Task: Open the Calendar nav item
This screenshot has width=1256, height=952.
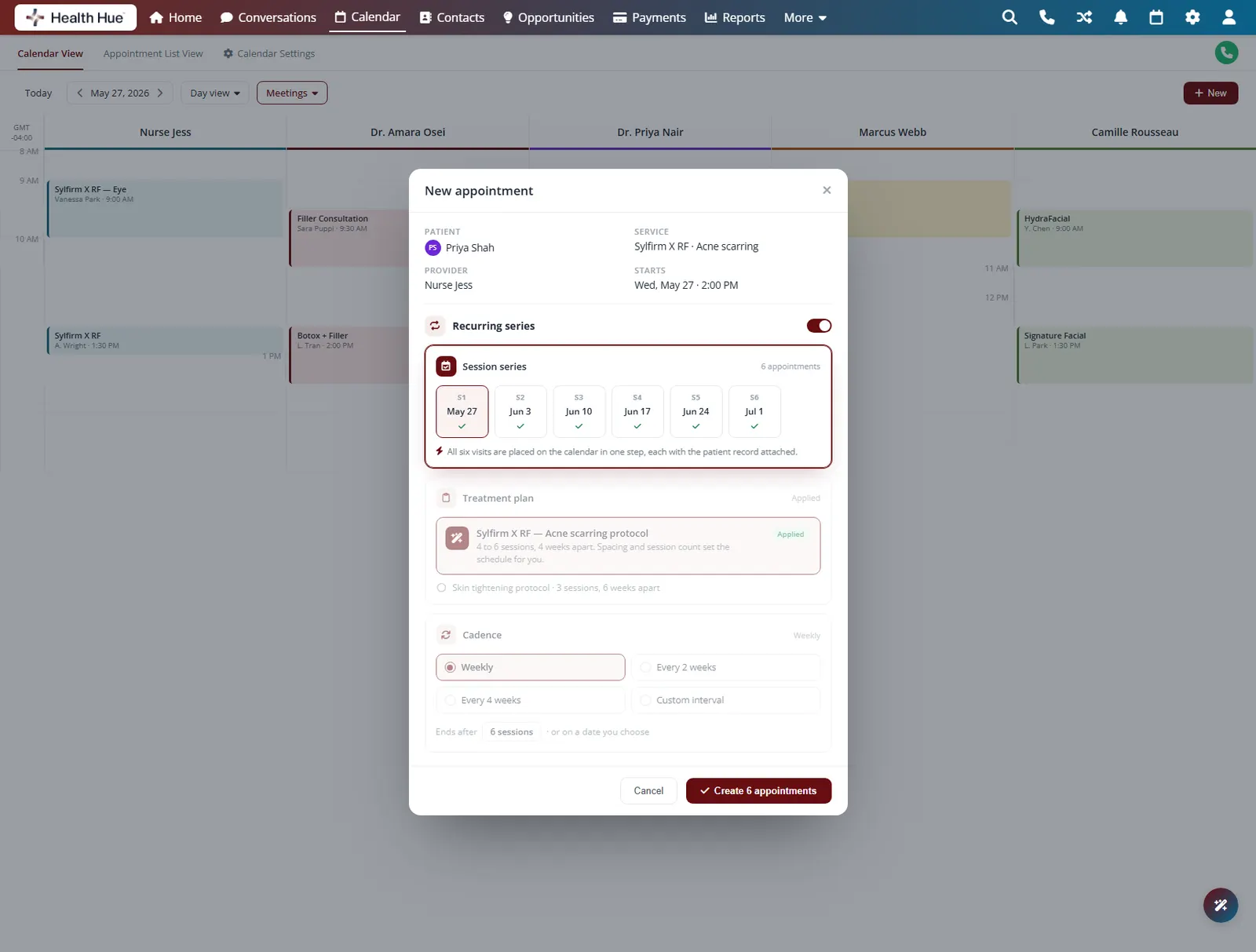Action: pyautogui.click(x=367, y=16)
